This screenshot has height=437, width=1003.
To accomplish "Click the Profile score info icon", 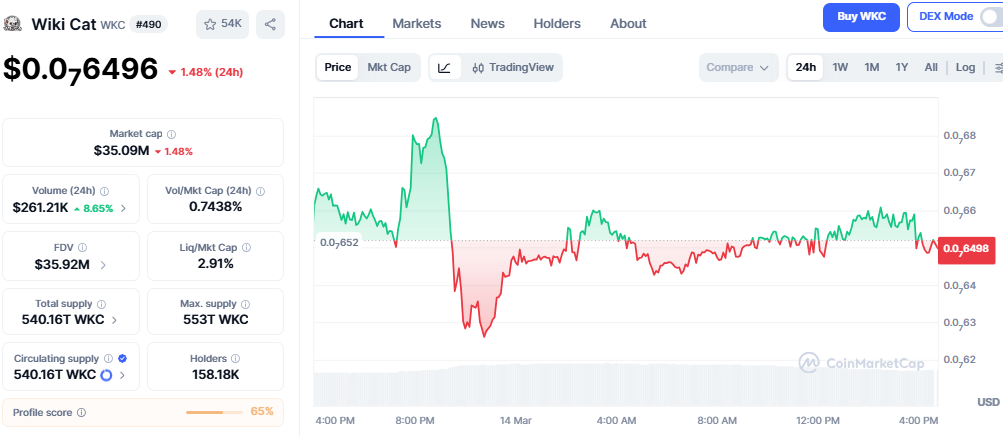I will click(81, 412).
